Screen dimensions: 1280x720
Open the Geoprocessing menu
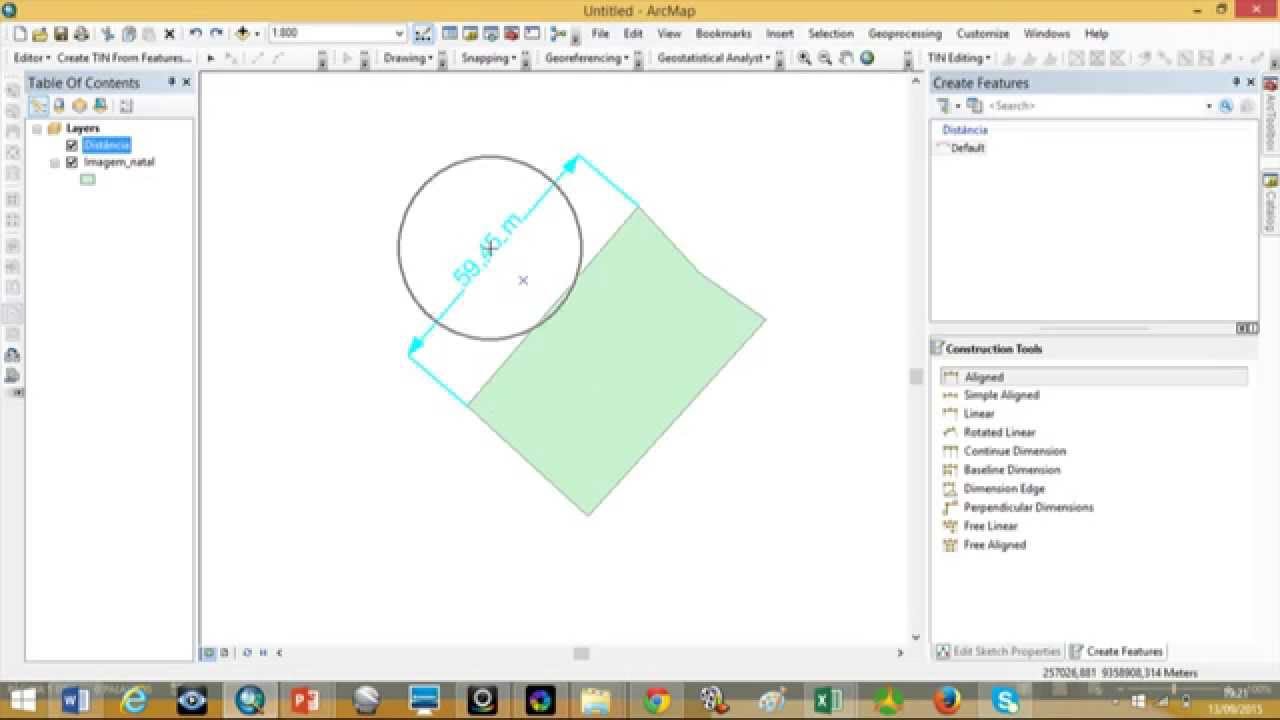coord(905,34)
